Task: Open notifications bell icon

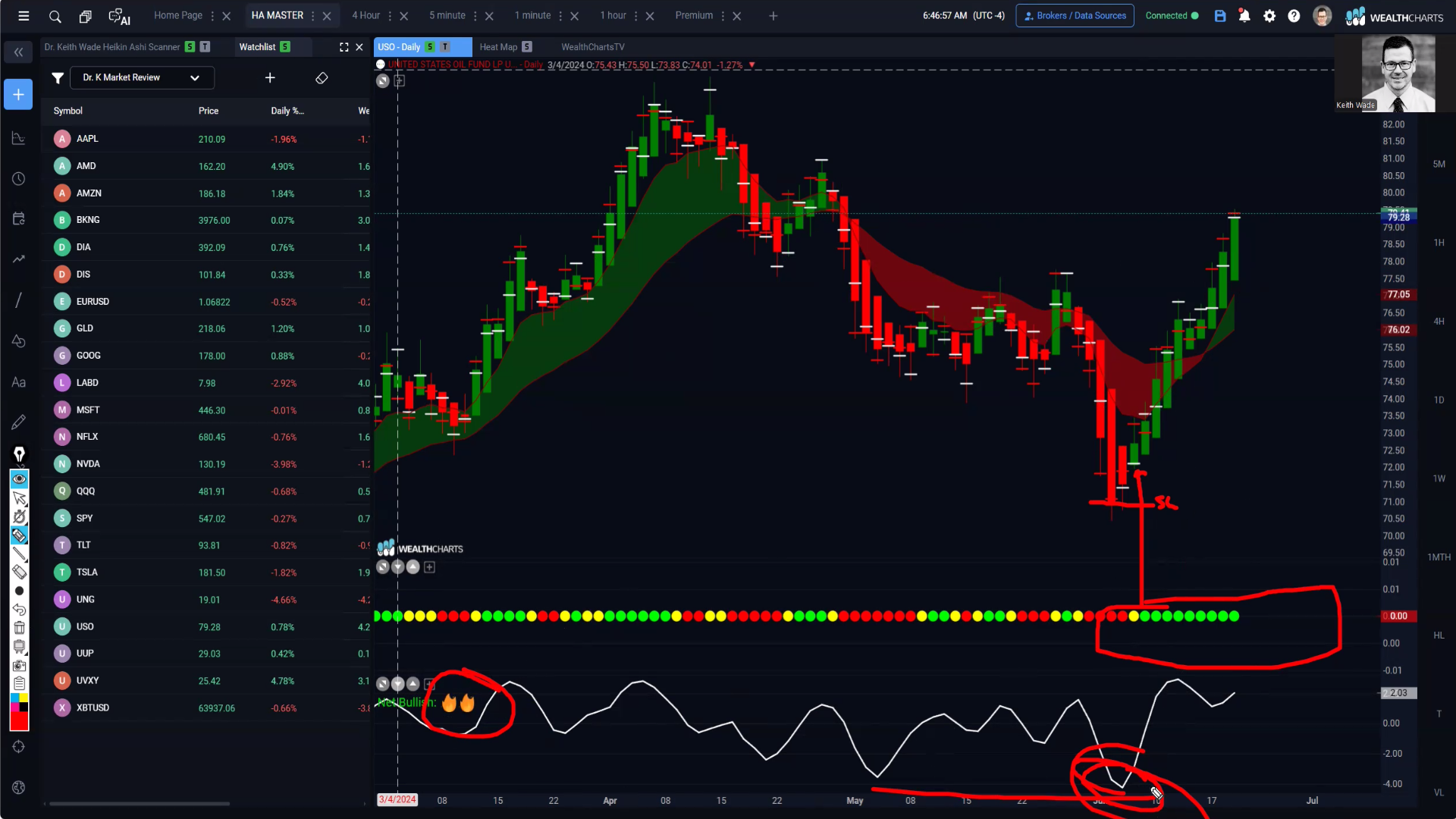Action: (1244, 16)
